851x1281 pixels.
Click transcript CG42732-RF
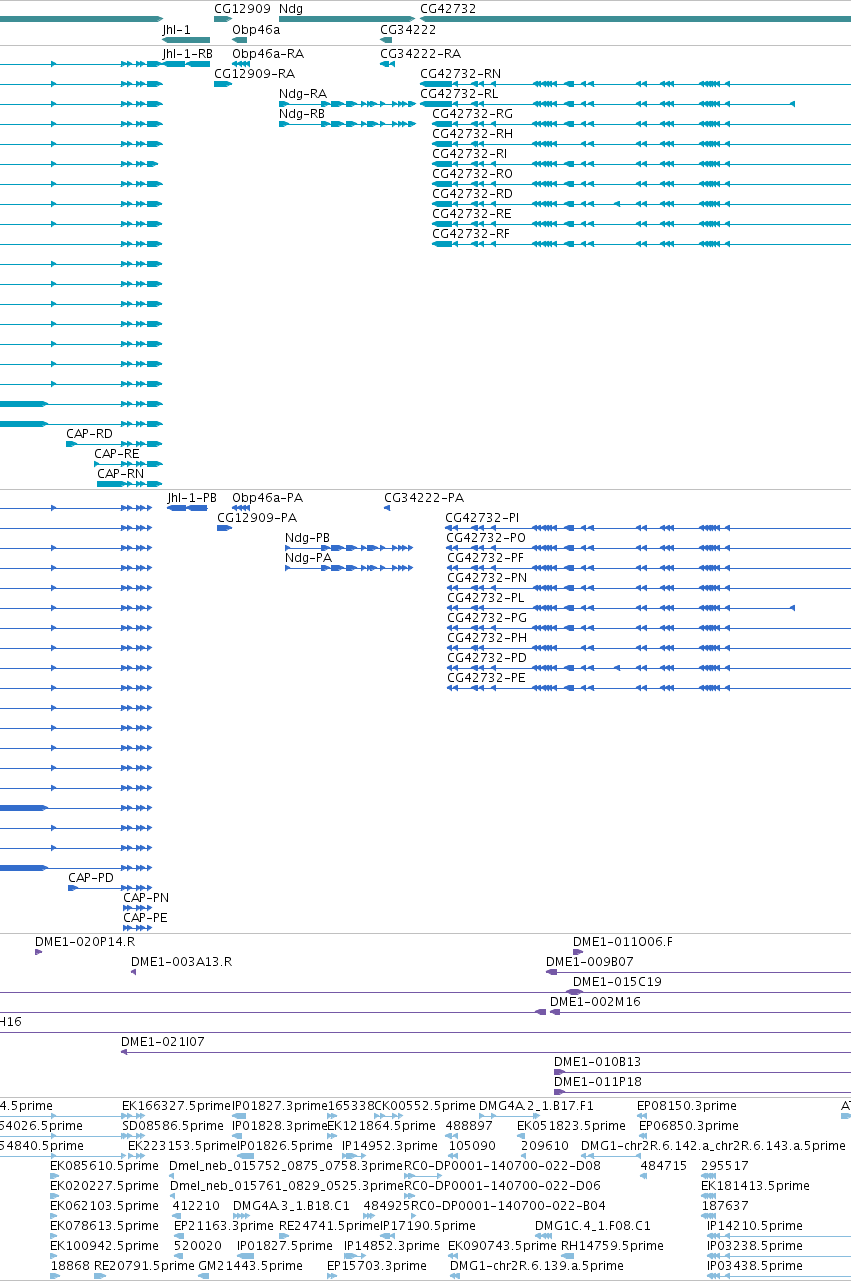click(471, 234)
